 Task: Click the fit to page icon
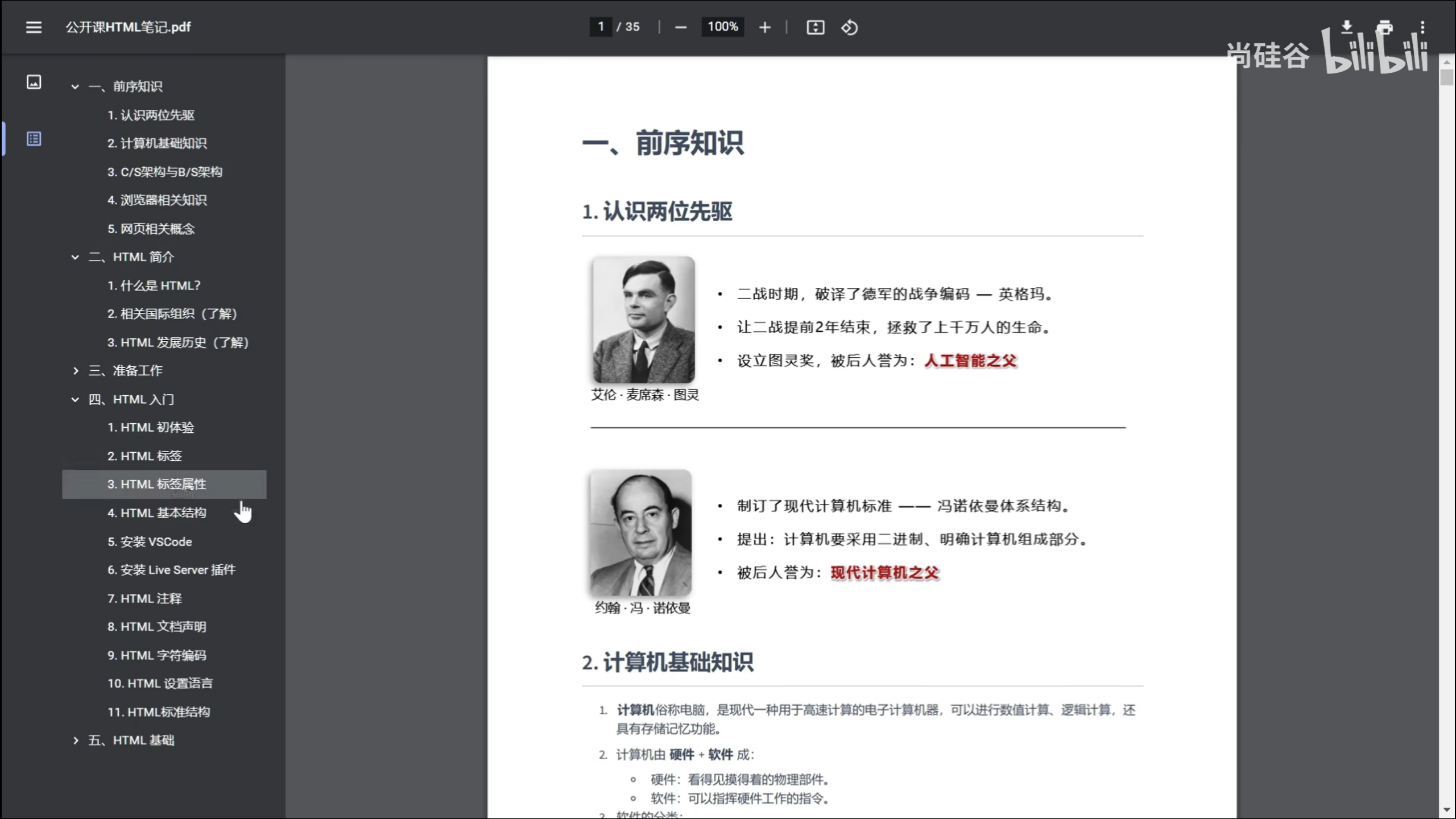click(x=815, y=27)
